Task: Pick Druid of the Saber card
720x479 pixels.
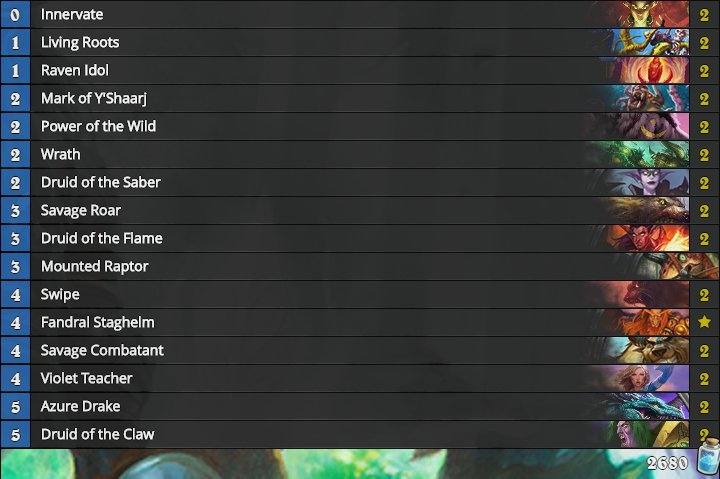Action: (300, 182)
